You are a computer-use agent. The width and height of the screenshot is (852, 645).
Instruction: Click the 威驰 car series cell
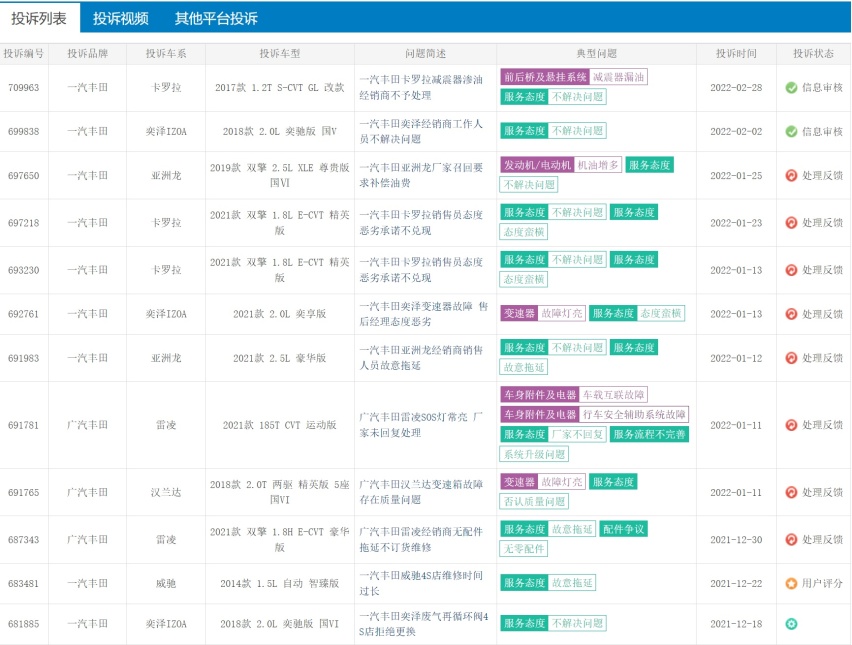pos(166,584)
